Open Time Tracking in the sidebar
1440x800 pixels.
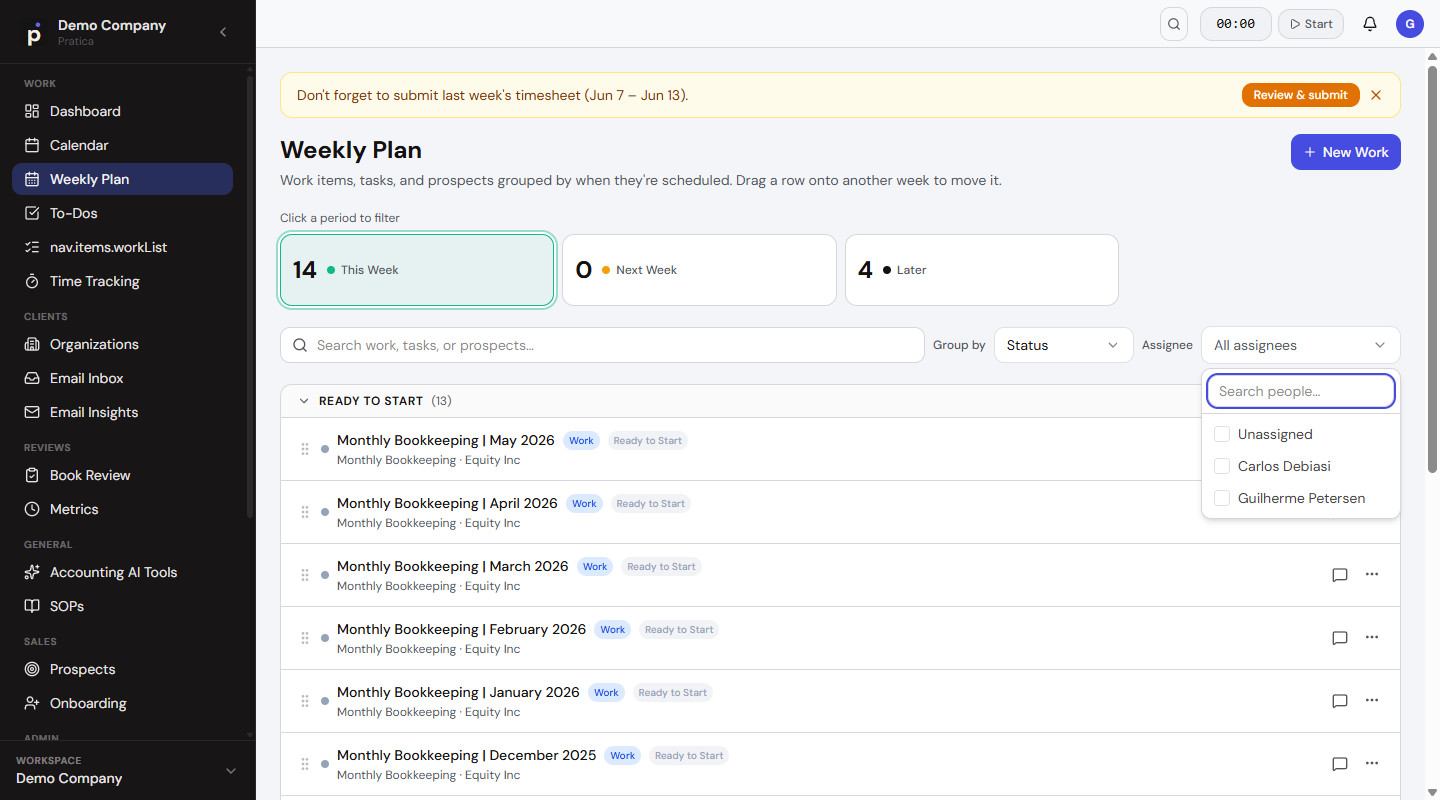click(x=122, y=281)
